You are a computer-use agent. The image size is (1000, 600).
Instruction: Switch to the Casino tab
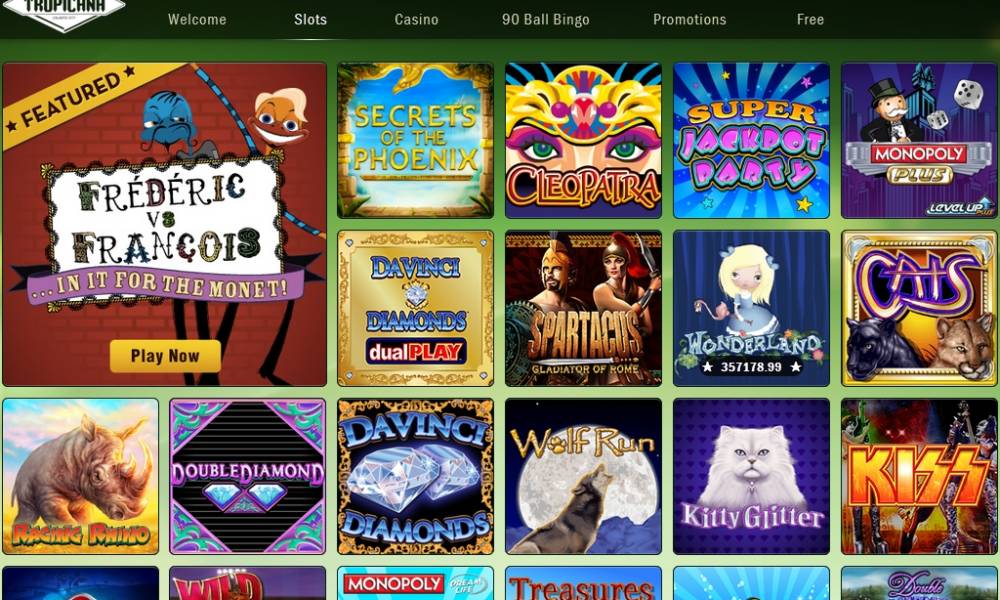[x=416, y=19]
